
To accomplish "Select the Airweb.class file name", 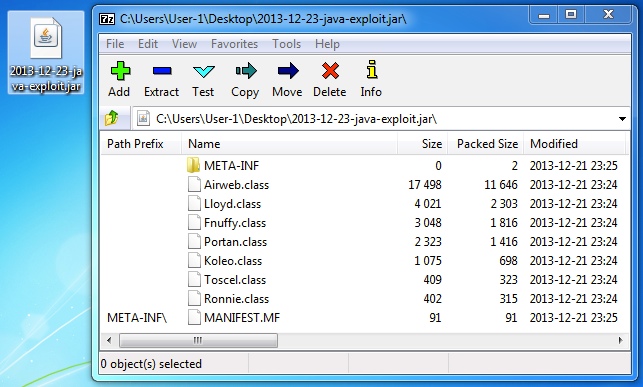I will 236,185.
